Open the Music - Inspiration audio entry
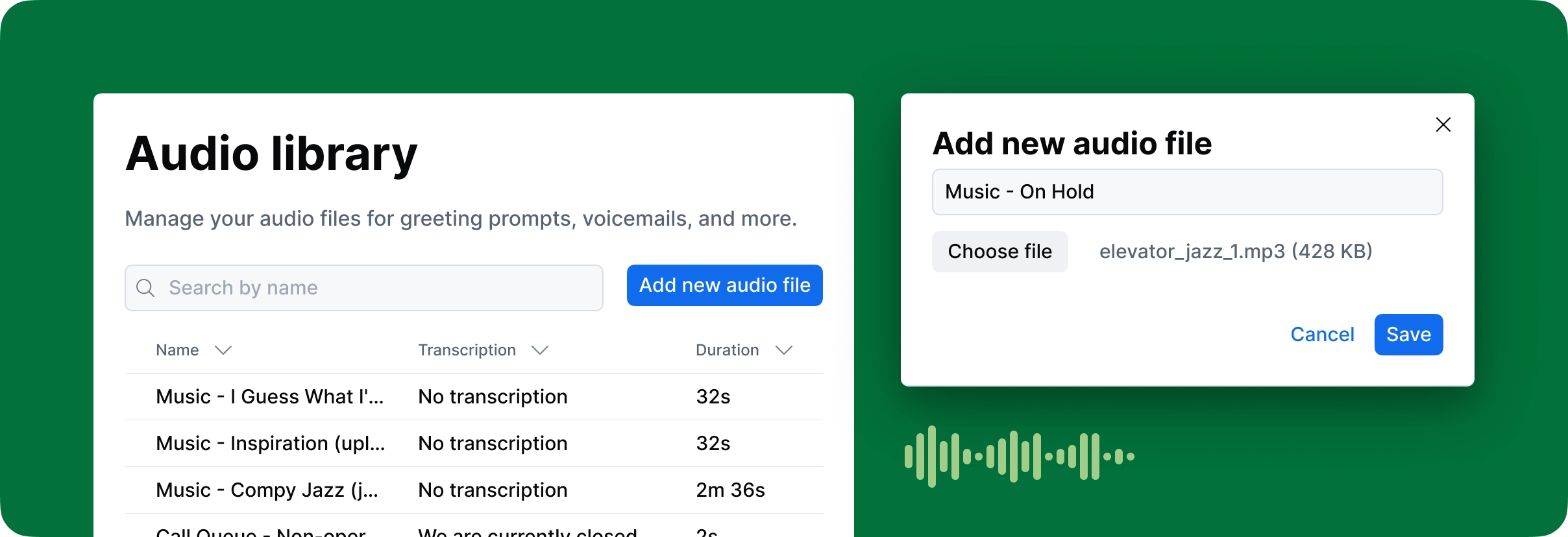The width and height of the screenshot is (1568, 537). click(270, 444)
